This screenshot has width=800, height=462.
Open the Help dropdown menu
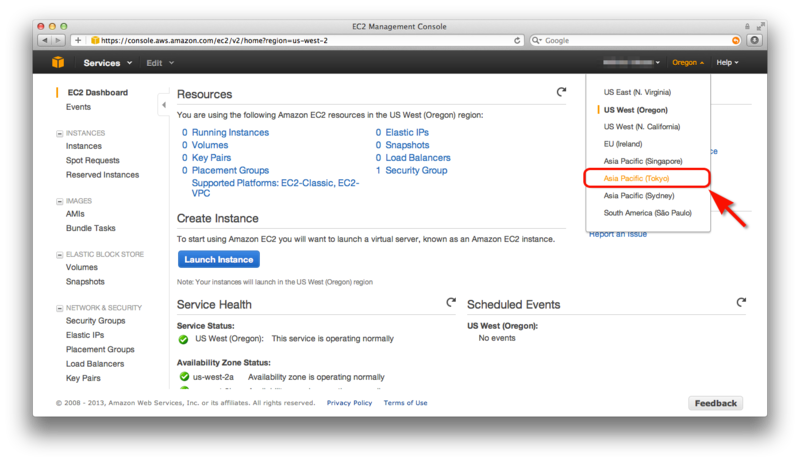point(727,62)
